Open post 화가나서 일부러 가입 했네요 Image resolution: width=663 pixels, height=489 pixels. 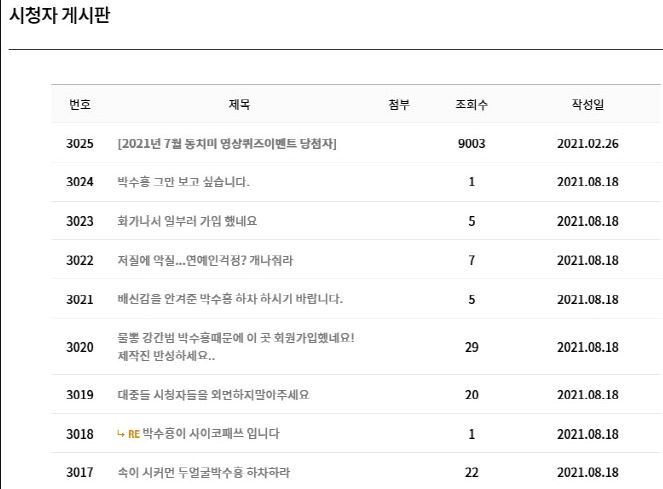(x=187, y=221)
